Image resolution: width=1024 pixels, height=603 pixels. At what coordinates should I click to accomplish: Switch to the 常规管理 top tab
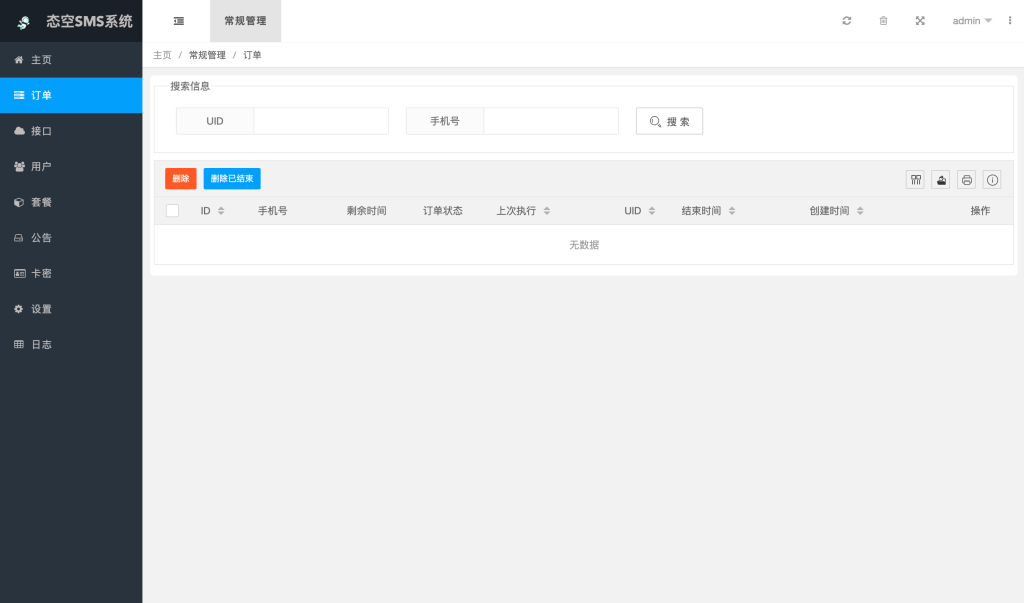(x=245, y=21)
